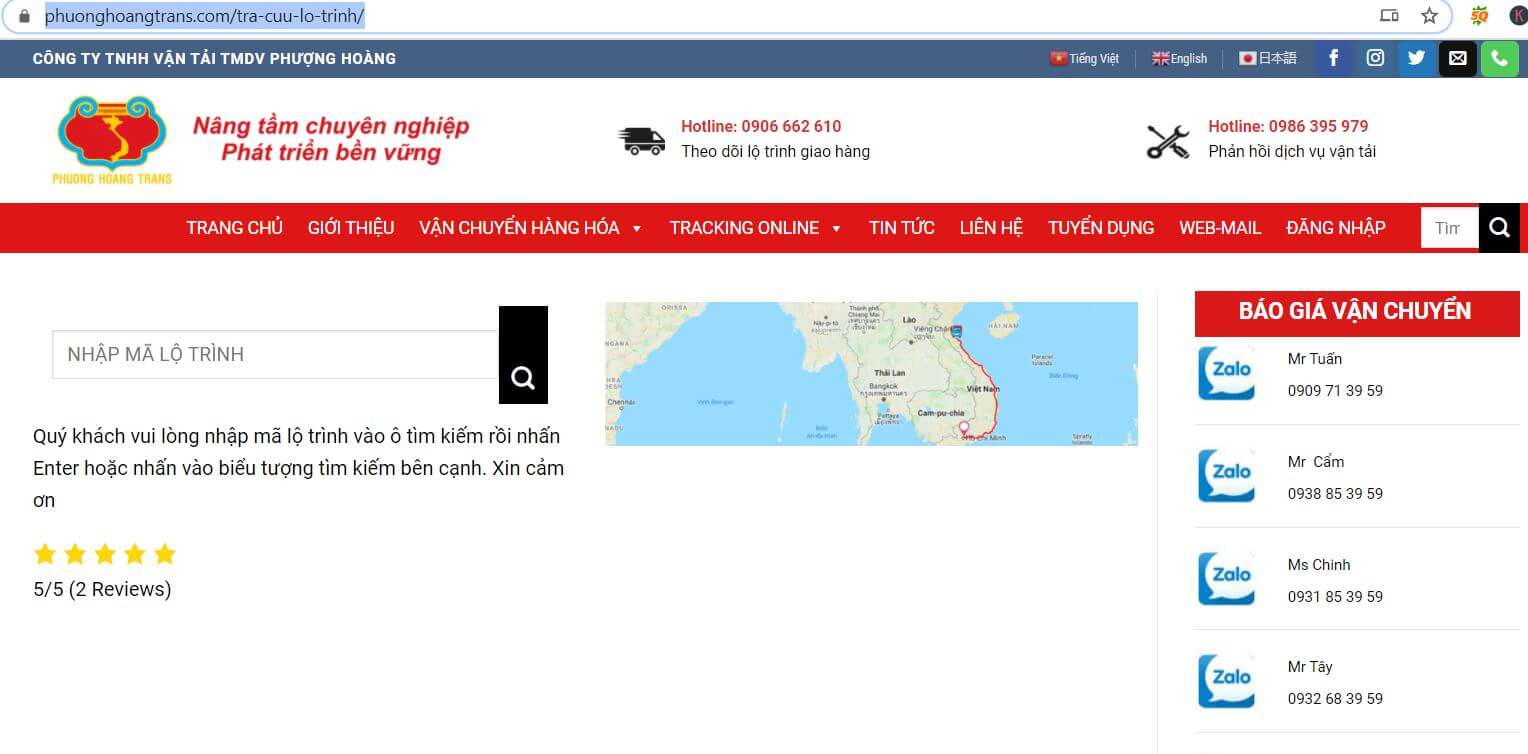The image size is (1528, 754).
Task: Click the first rating star
Action: [45, 554]
